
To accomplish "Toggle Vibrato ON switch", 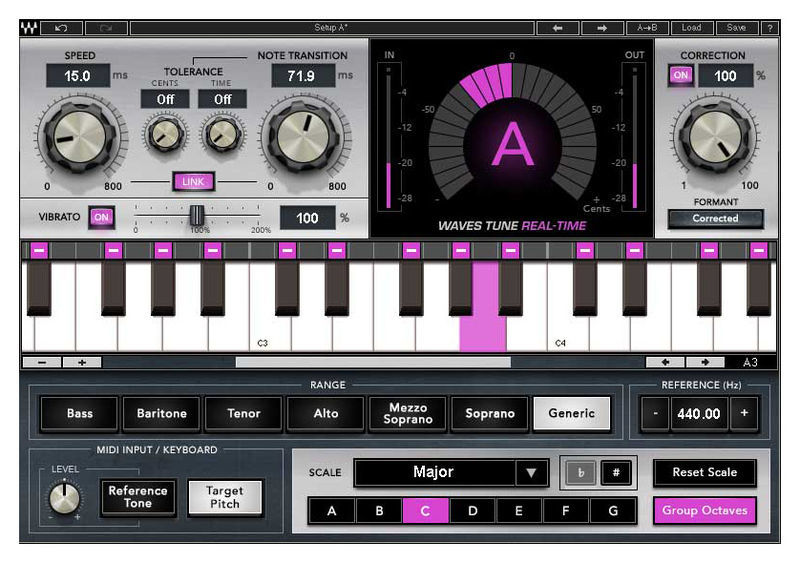I will point(101,217).
